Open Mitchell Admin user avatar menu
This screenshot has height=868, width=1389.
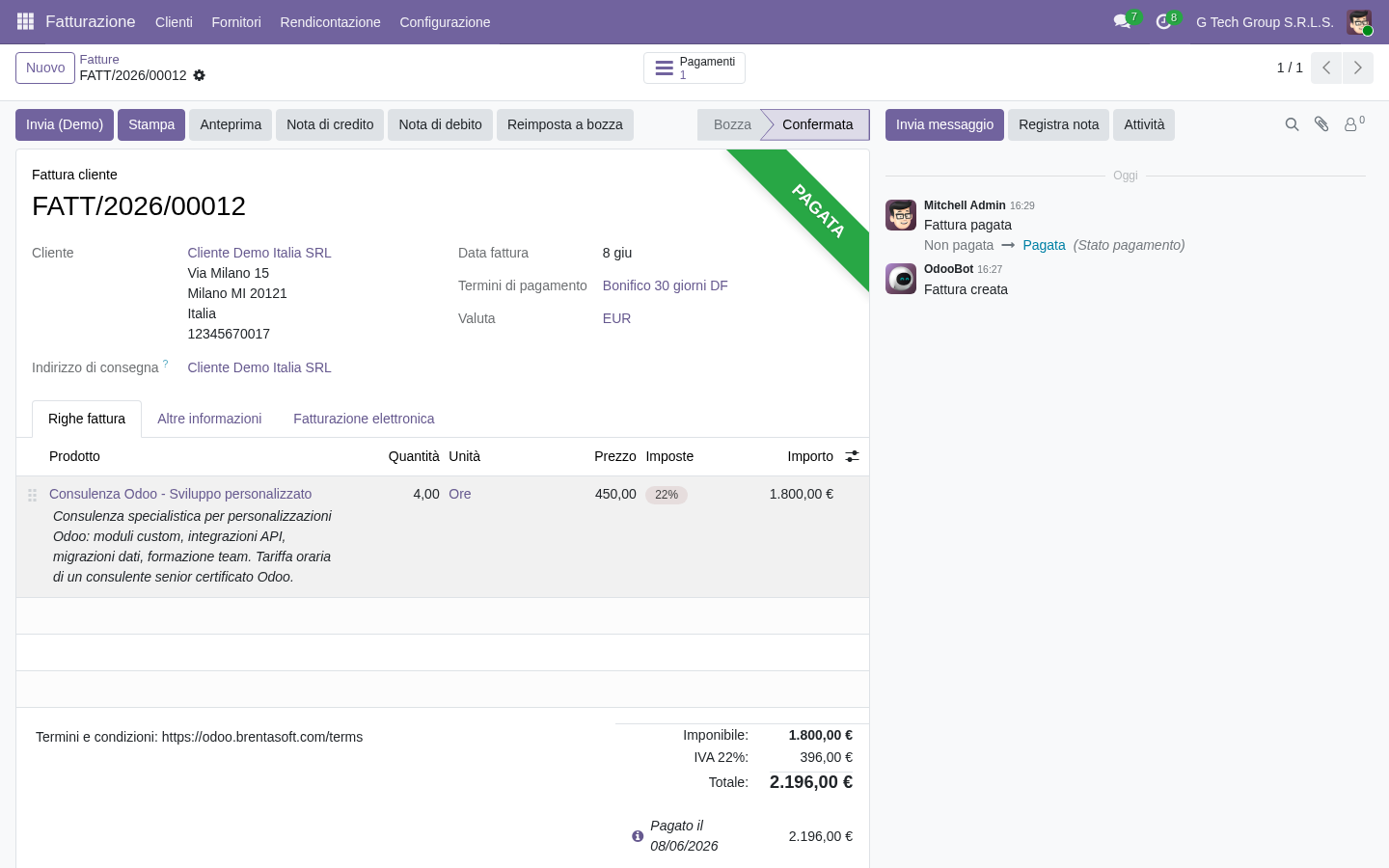1360,22
